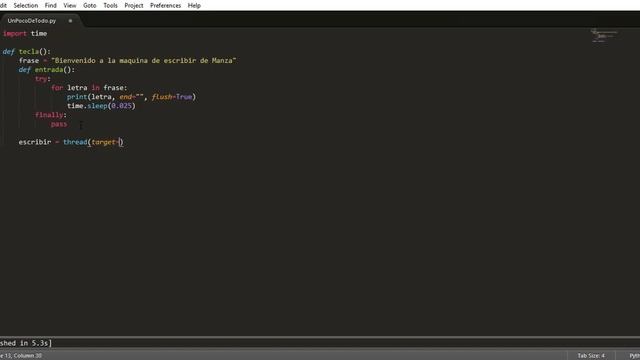The image size is (640, 360).
Task: Click the 'finally:' keyword line
Action: tap(51, 115)
